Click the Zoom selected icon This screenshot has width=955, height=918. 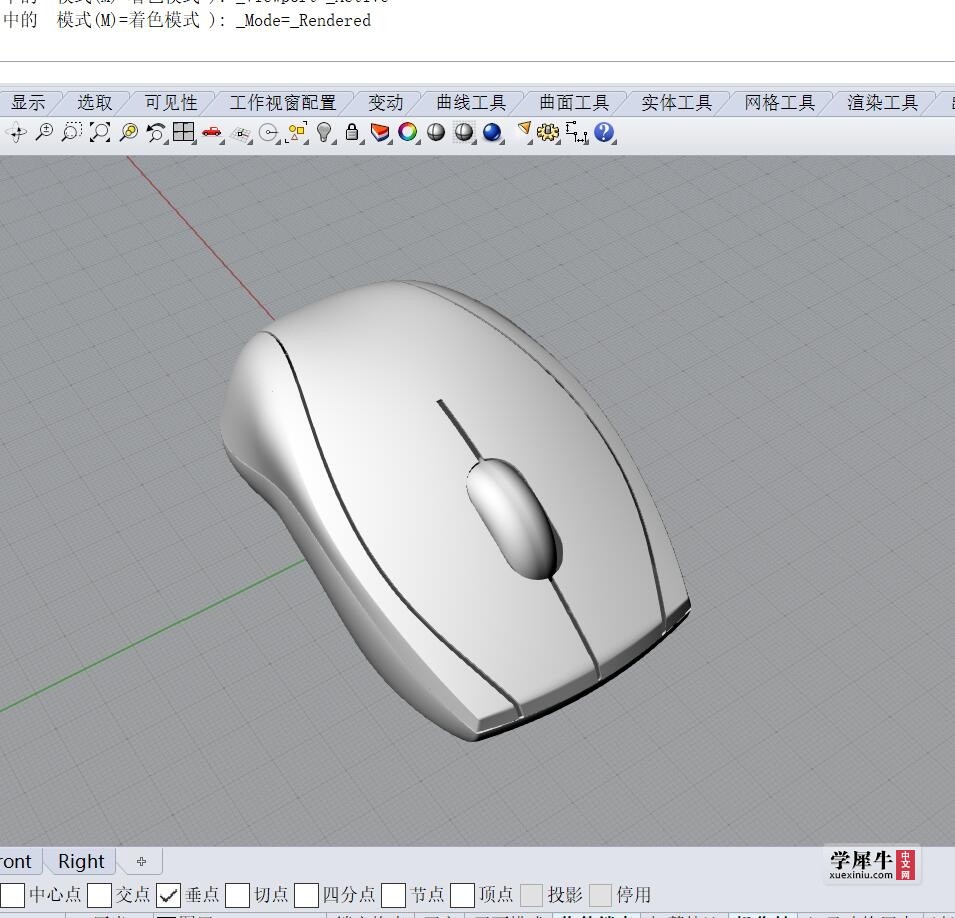[x=128, y=132]
